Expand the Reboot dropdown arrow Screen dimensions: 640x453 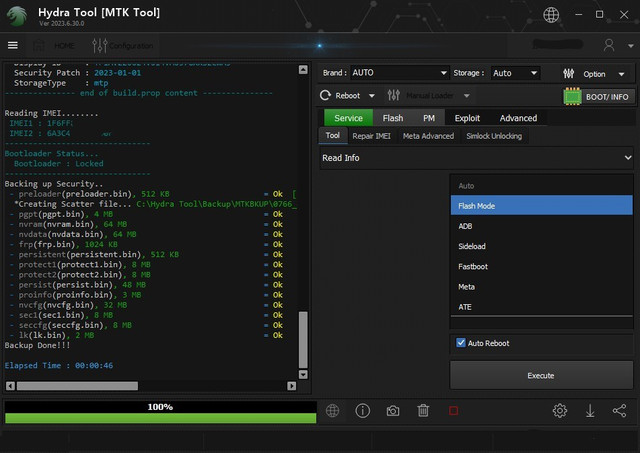point(371,96)
